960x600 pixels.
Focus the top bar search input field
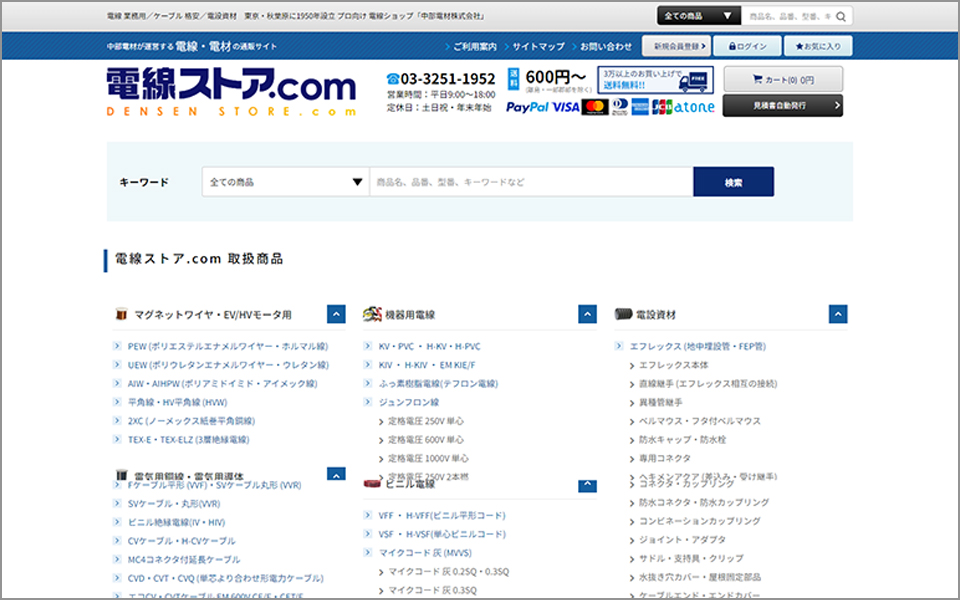pos(789,17)
